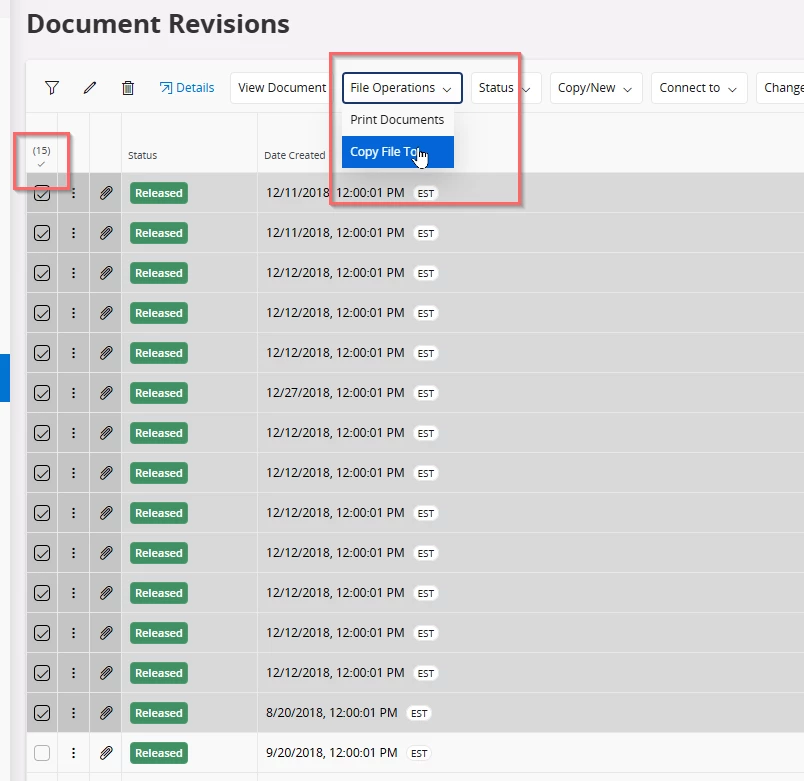Select the date 12/27/2018, 12:00:01 PM
Screen dimensions: 804x781
pos(335,393)
